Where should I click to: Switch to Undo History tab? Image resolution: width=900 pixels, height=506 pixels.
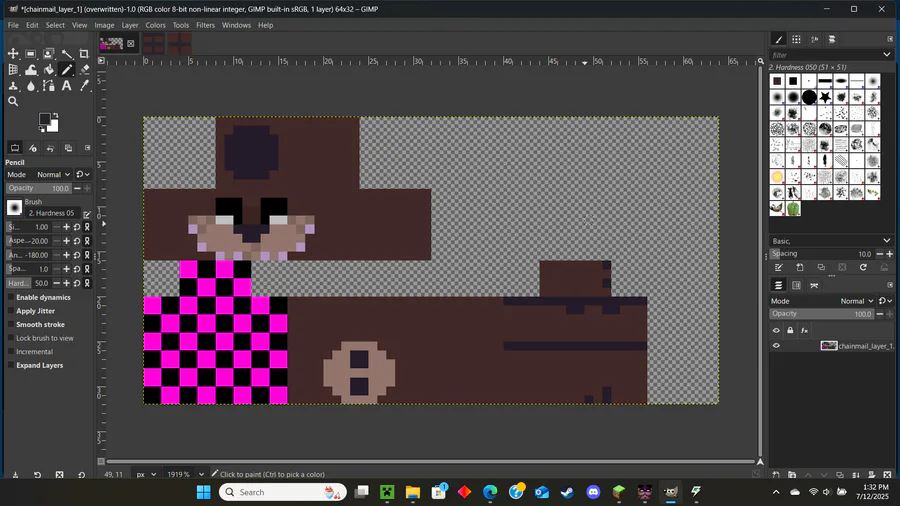51,148
